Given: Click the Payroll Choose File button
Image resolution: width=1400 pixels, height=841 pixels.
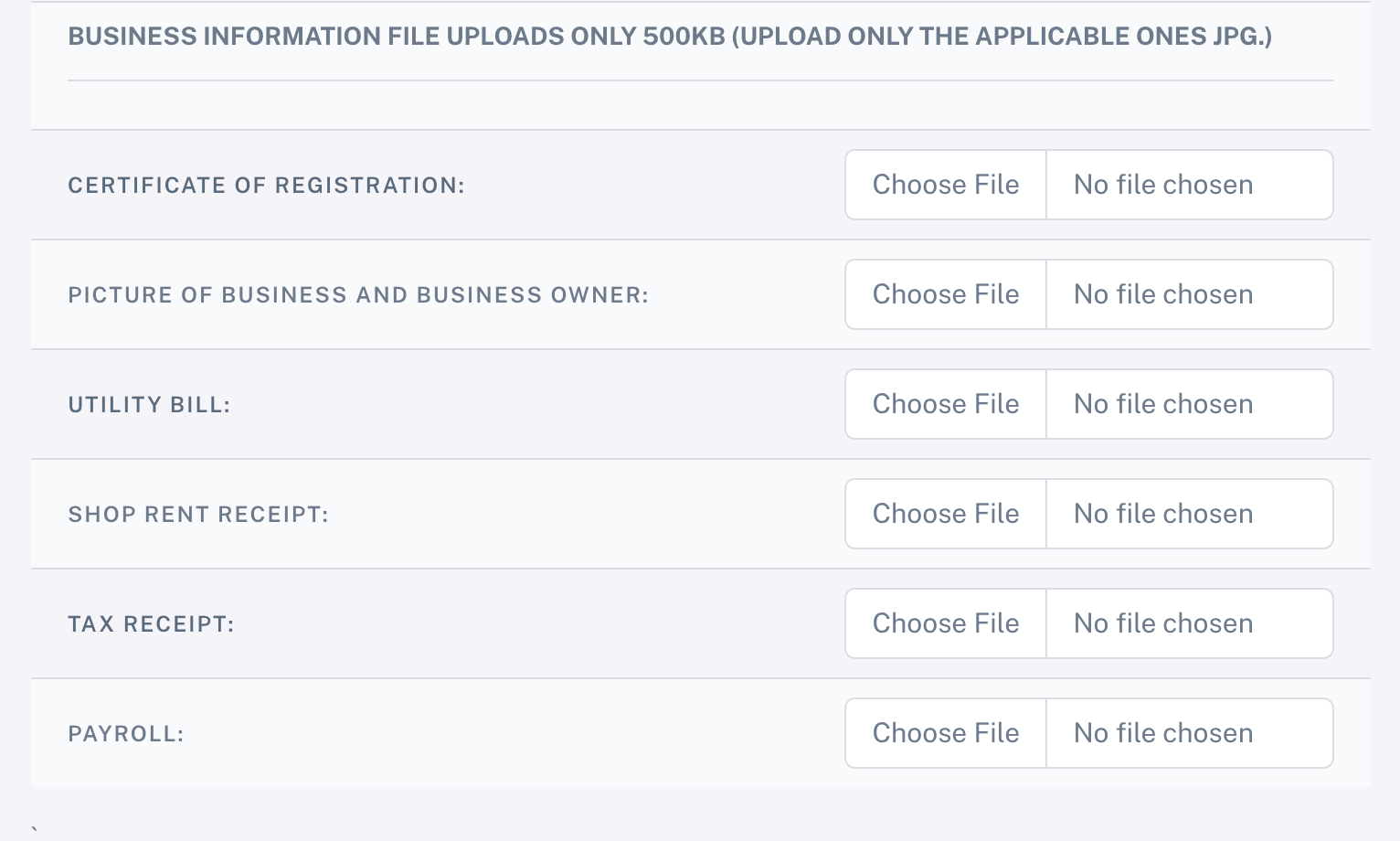Looking at the screenshot, I should (x=946, y=733).
